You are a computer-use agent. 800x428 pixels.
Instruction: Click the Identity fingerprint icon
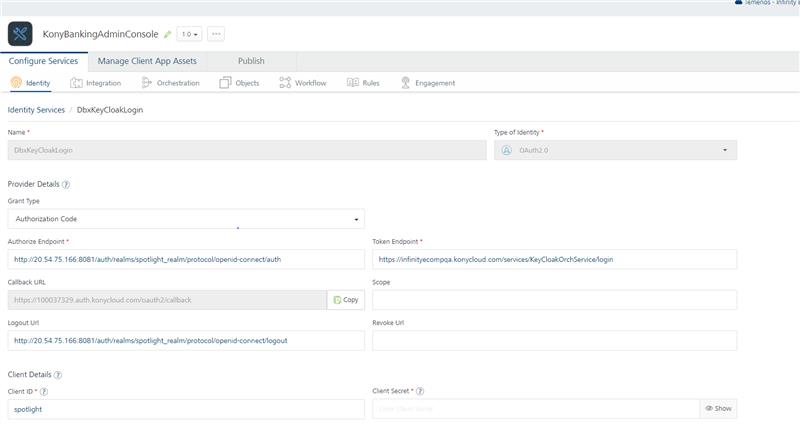click(x=16, y=82)
